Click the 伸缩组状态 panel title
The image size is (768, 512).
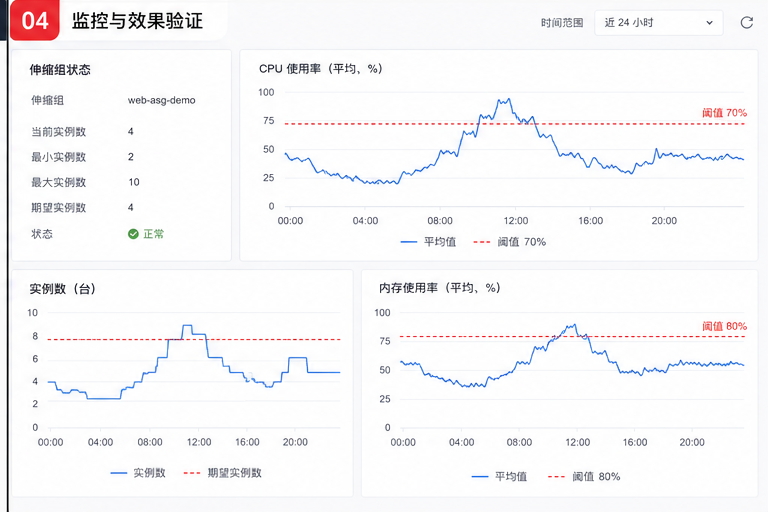pos(60,70)
